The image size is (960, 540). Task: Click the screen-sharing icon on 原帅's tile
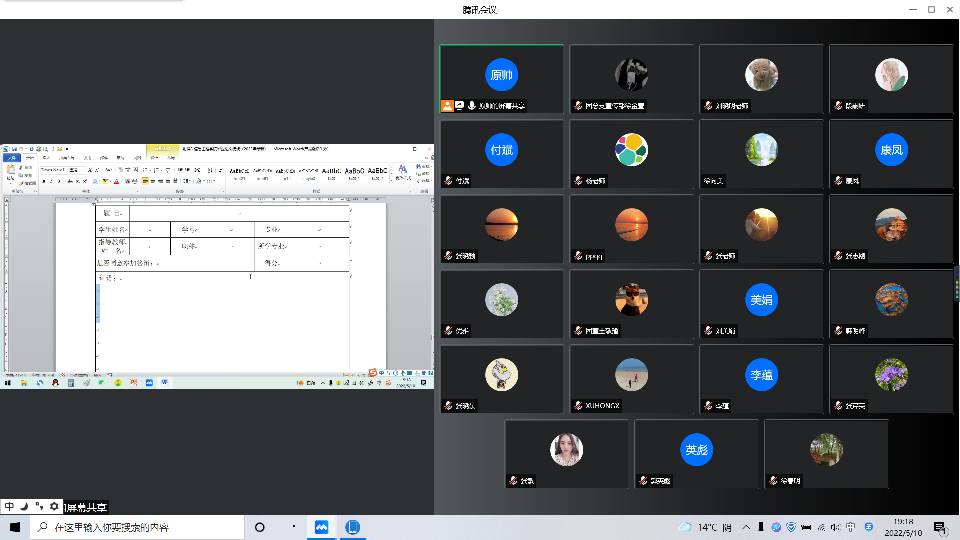click(459, 105)
